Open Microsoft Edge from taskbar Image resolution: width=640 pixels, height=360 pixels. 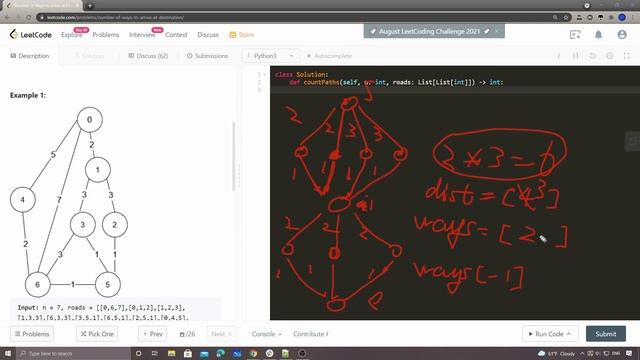coord(220,353)
